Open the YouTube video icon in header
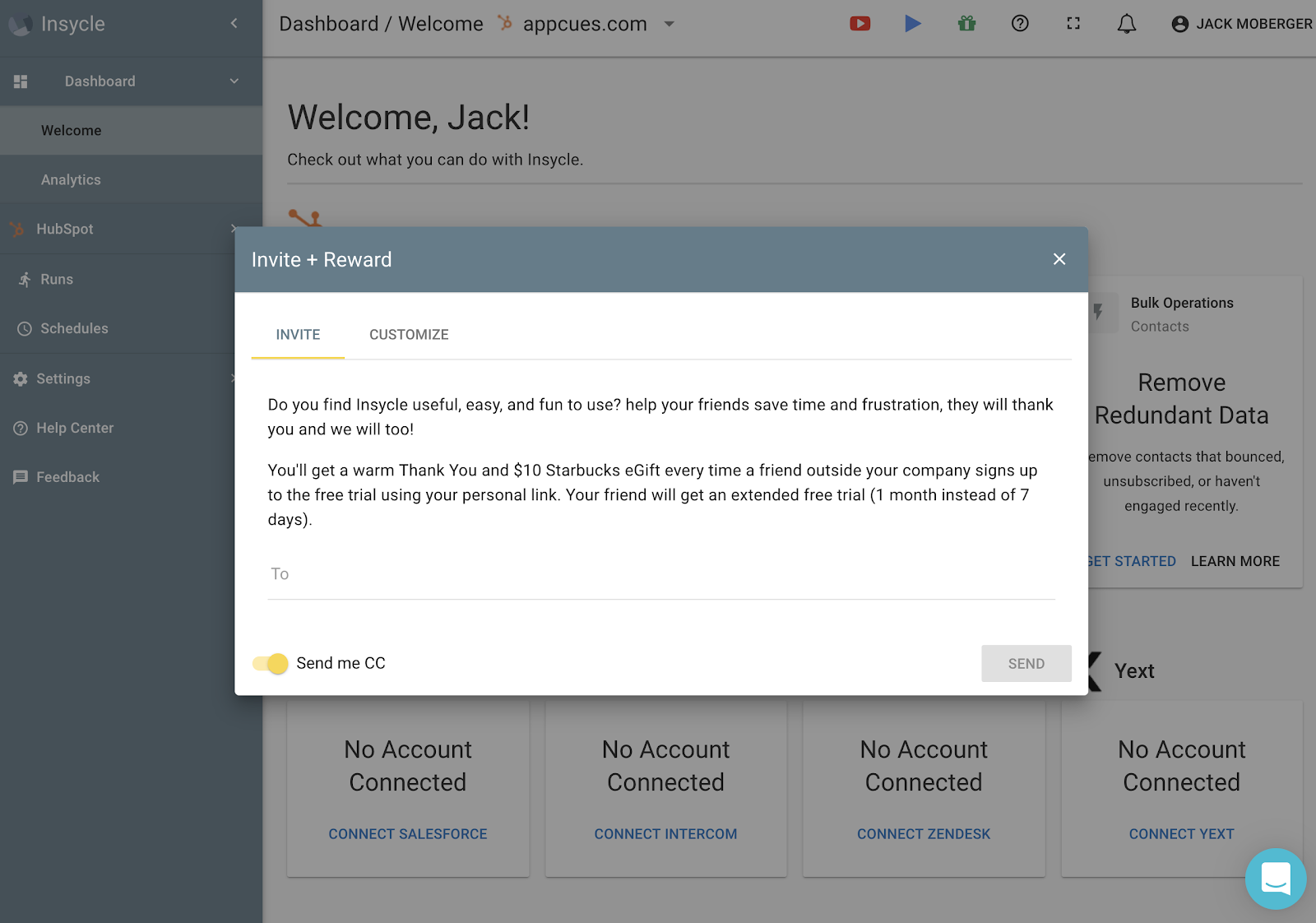The image size is (1316, 923). [860, 24]
